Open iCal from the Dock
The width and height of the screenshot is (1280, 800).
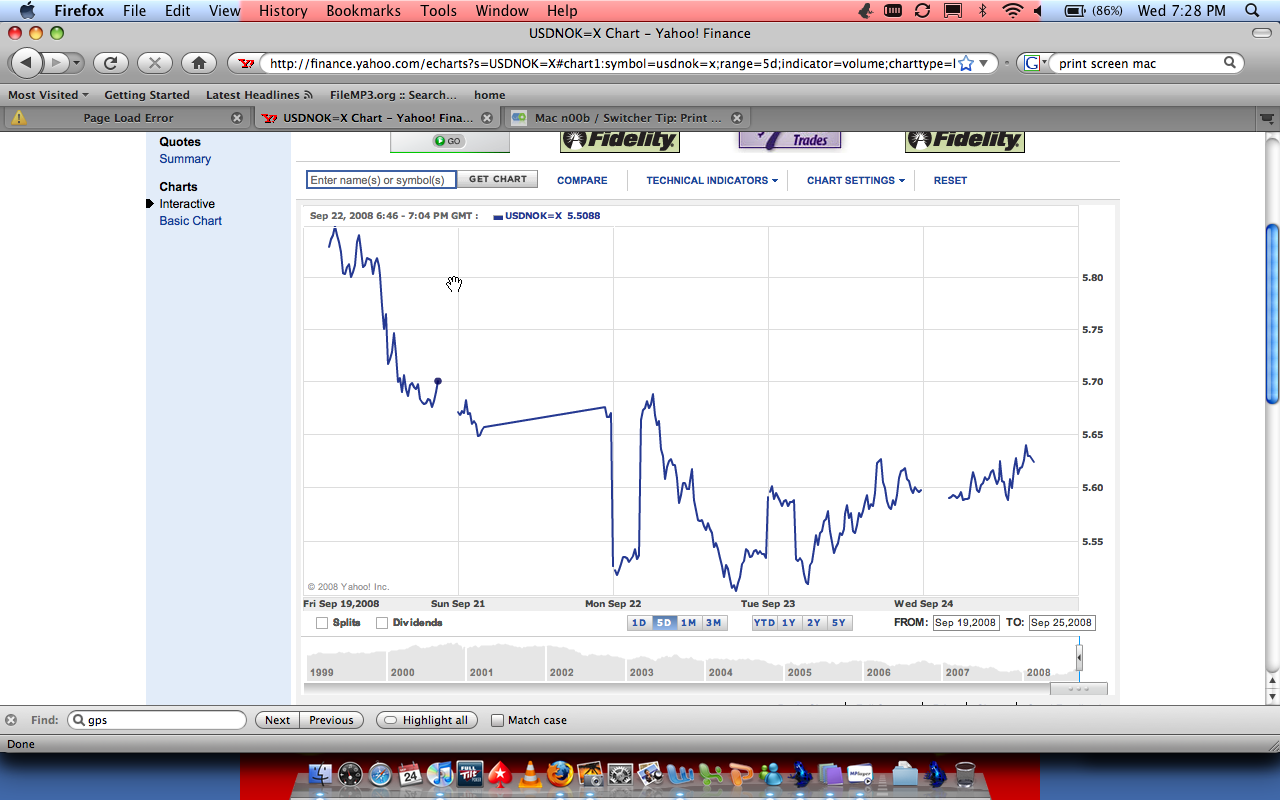pos(410,774)
